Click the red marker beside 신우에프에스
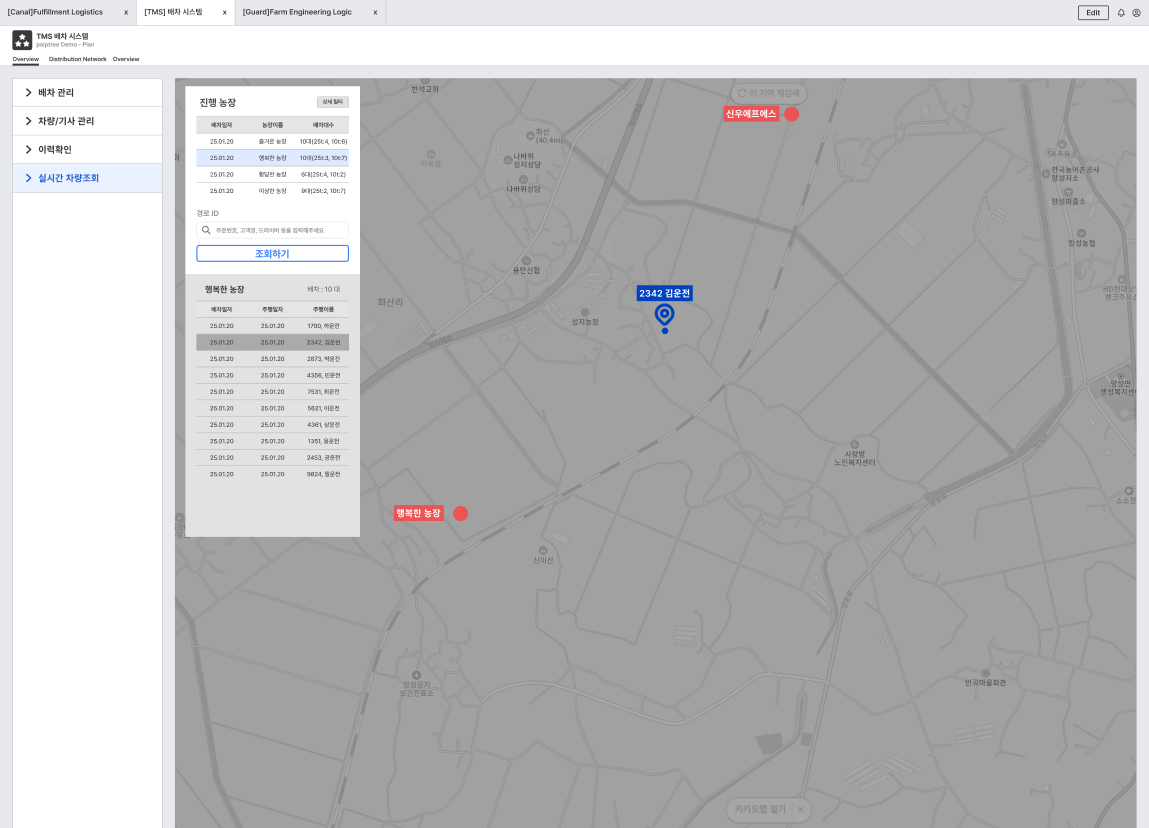Image resolution: width=1149 pixels, height=828 pixels. coord(791,114)
